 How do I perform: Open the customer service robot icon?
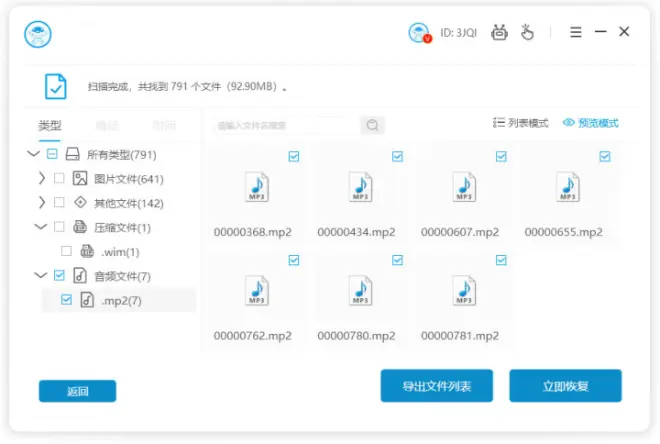point(500,32)
